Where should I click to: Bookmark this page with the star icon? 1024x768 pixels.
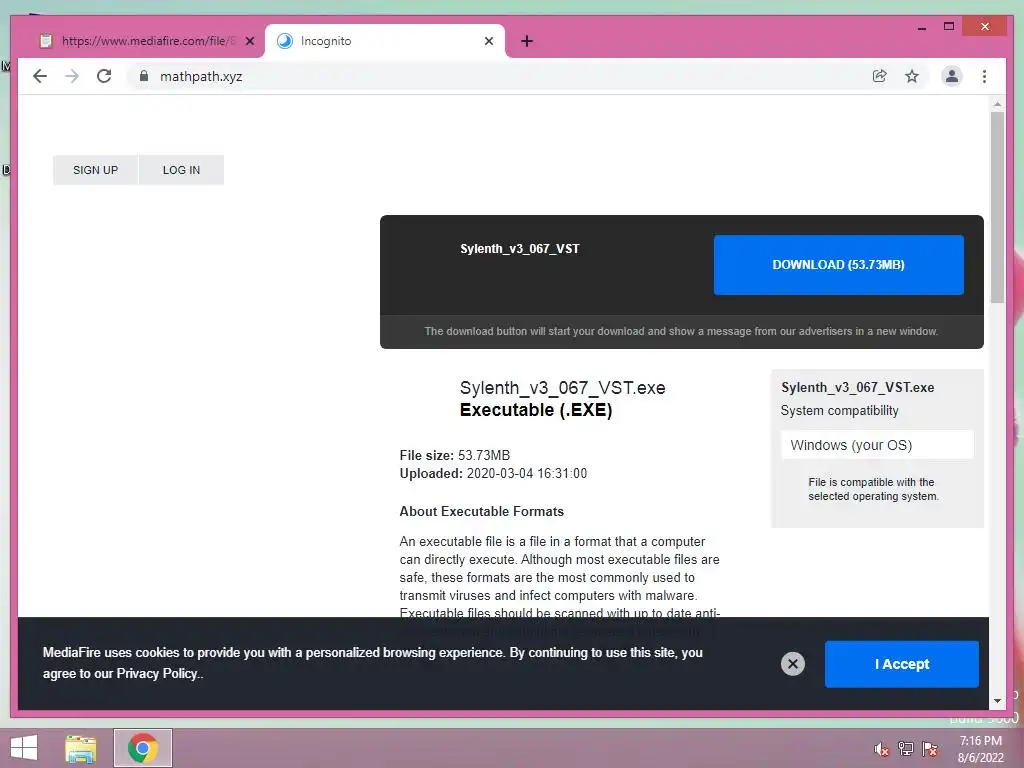tap(912, 76)
